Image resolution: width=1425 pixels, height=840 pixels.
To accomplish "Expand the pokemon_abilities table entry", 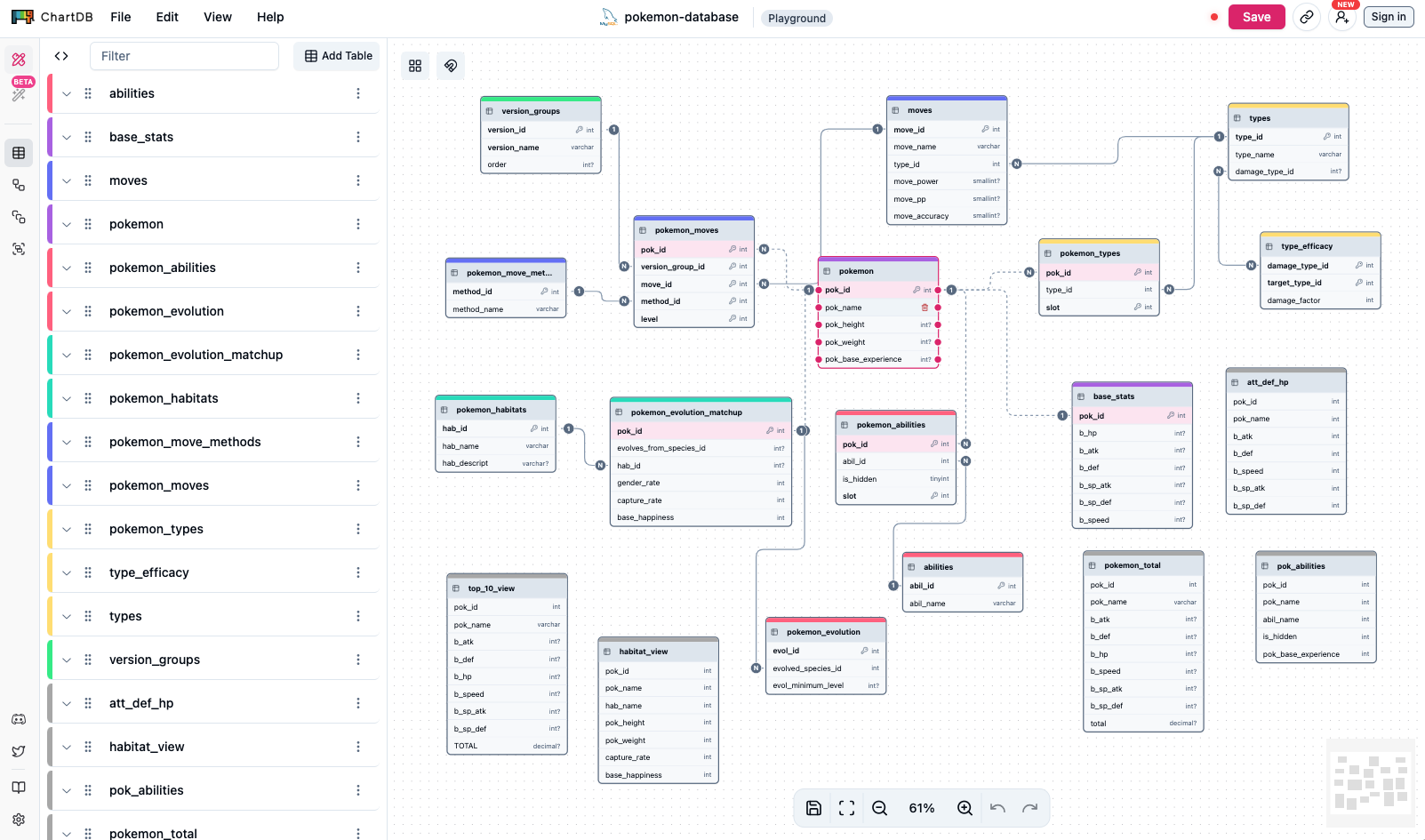I will pyautogui.click(x=67, y=268).
